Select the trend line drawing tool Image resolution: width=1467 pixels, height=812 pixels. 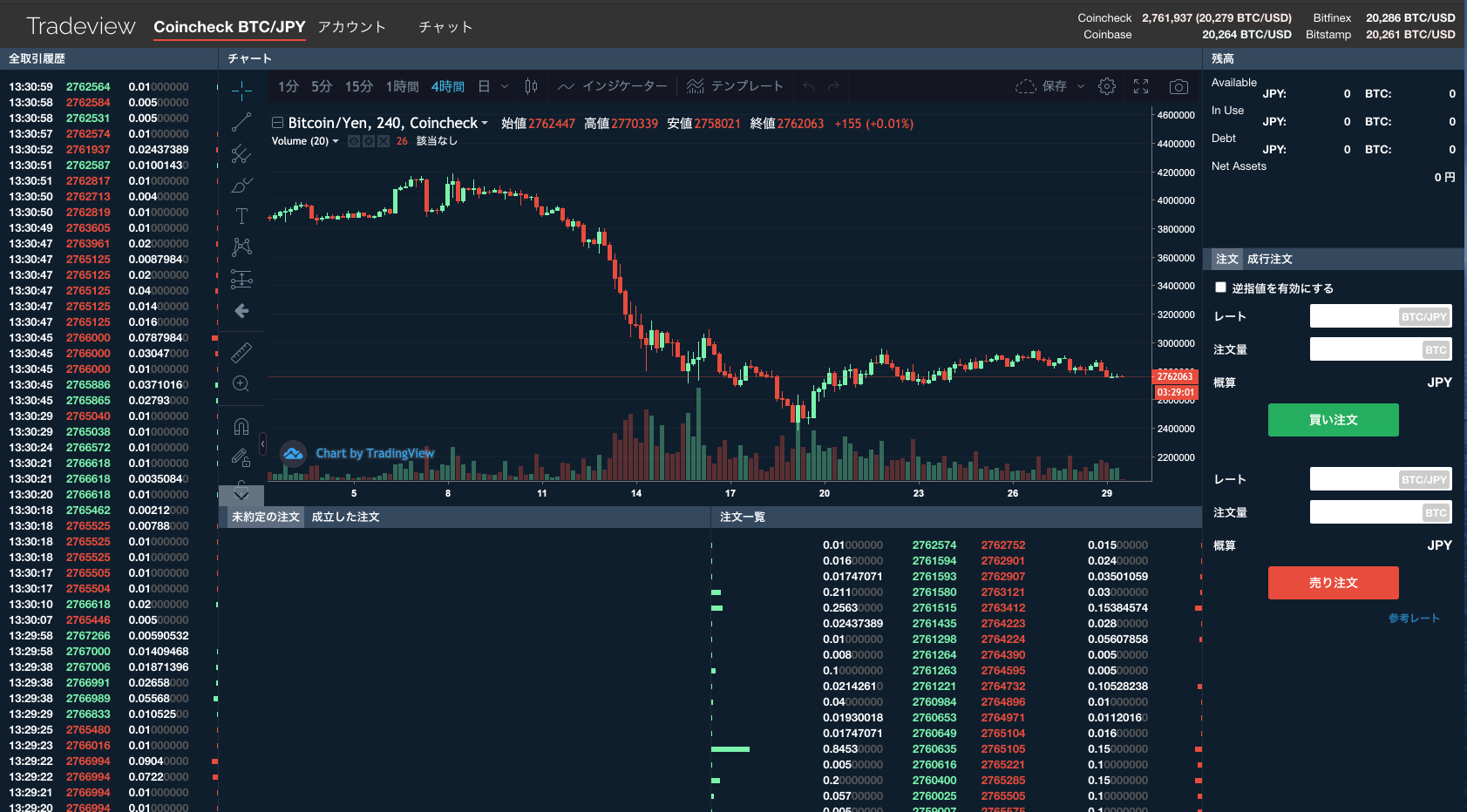[241, 122]
